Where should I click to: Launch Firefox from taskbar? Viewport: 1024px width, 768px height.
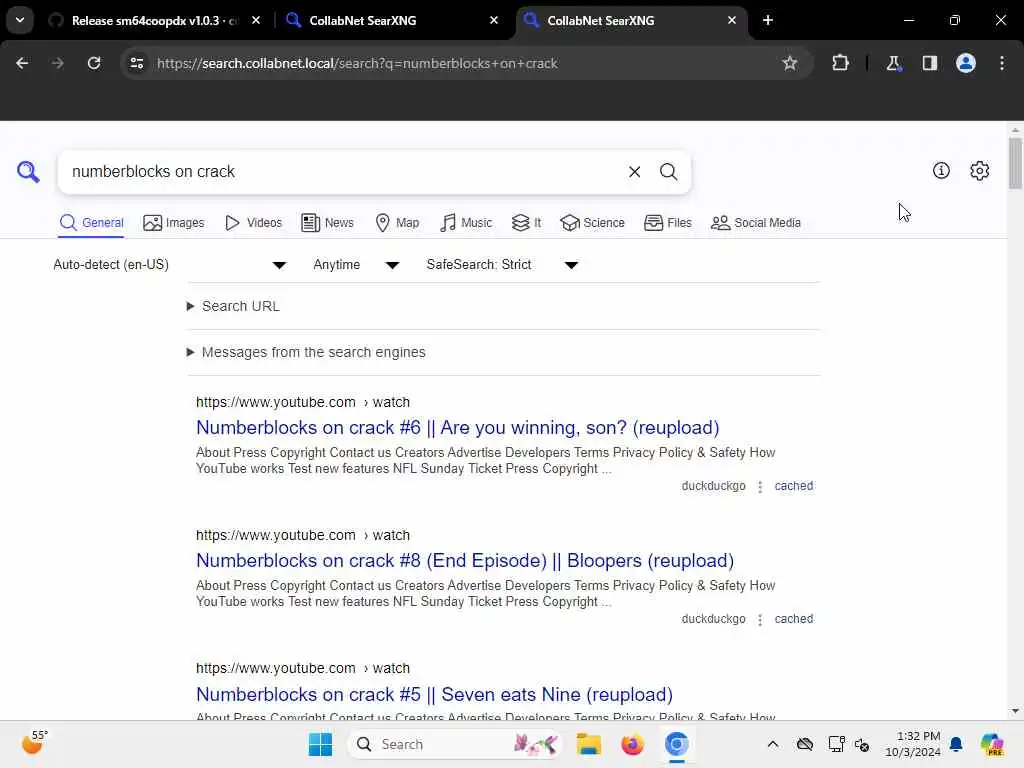pos(632,744)
